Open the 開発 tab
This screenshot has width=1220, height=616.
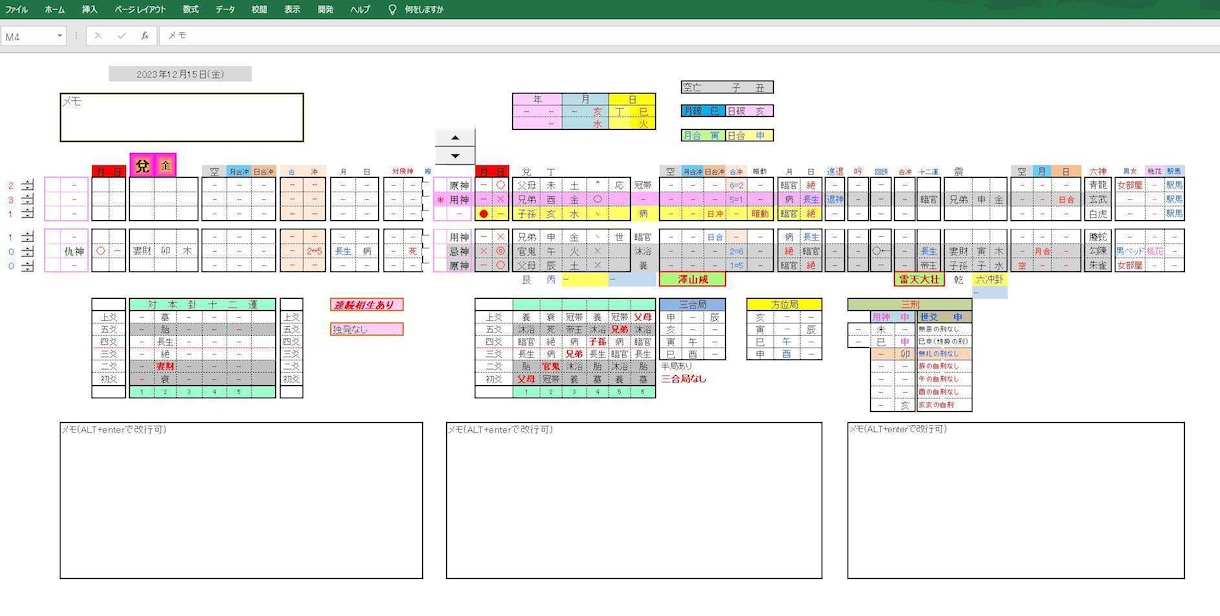coord(326,9)
